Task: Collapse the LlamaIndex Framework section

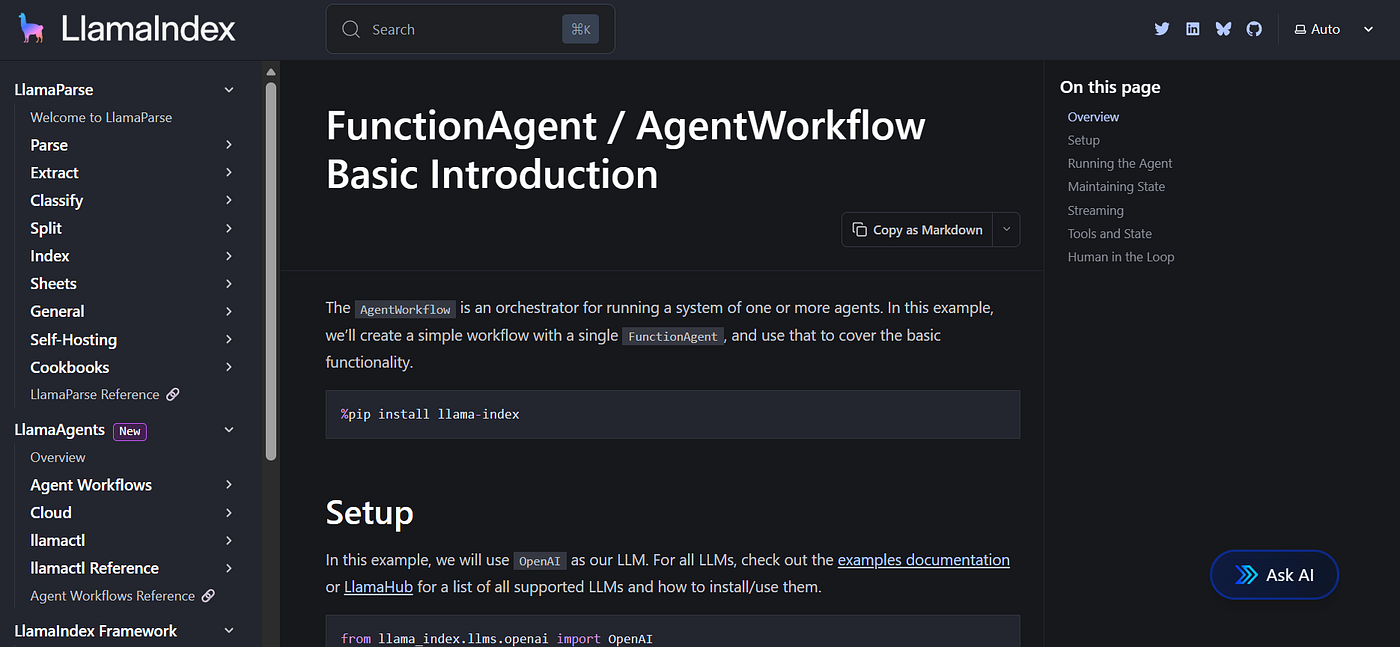Action: pos(229,631)
